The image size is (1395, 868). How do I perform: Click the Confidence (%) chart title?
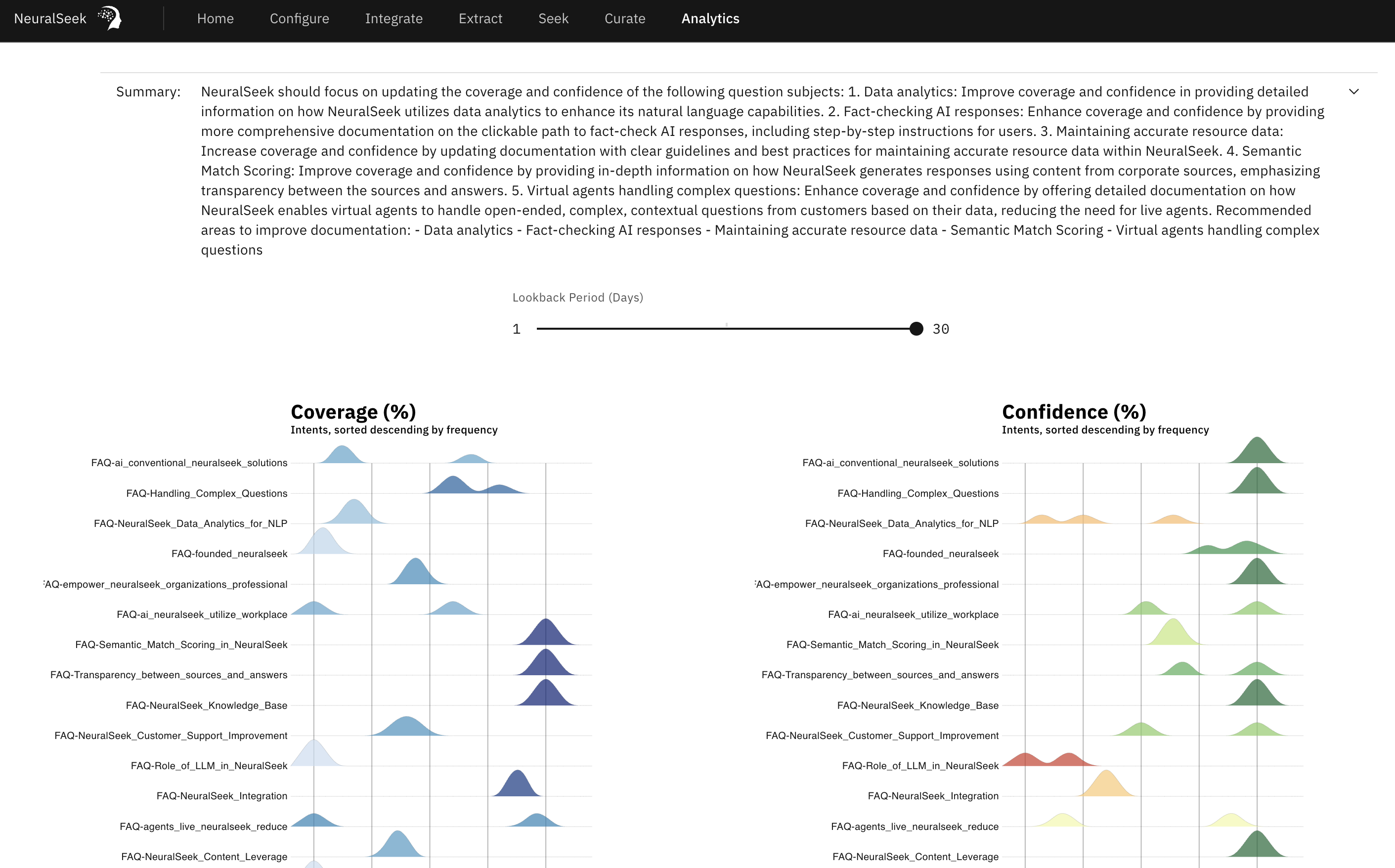1074,412
